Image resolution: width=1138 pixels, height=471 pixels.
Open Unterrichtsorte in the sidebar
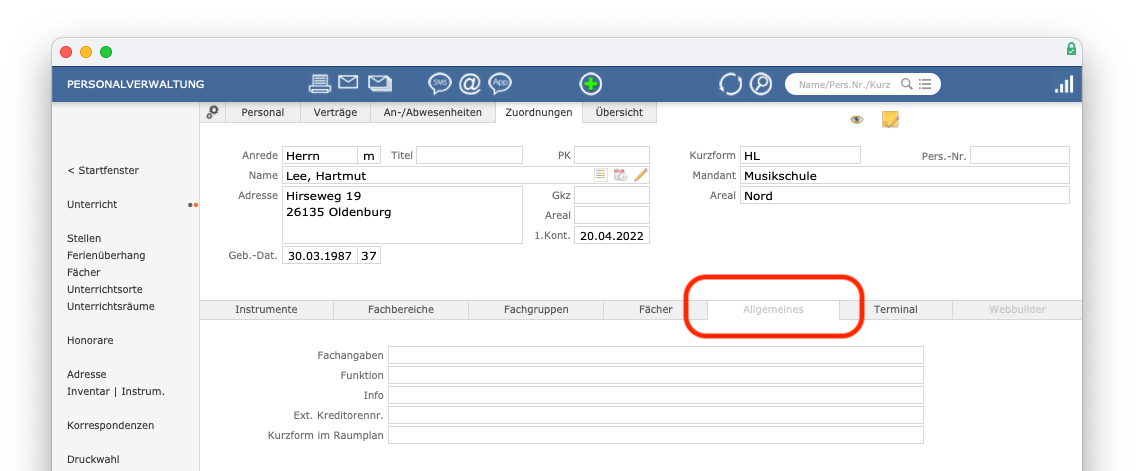(x=105, y=289)
